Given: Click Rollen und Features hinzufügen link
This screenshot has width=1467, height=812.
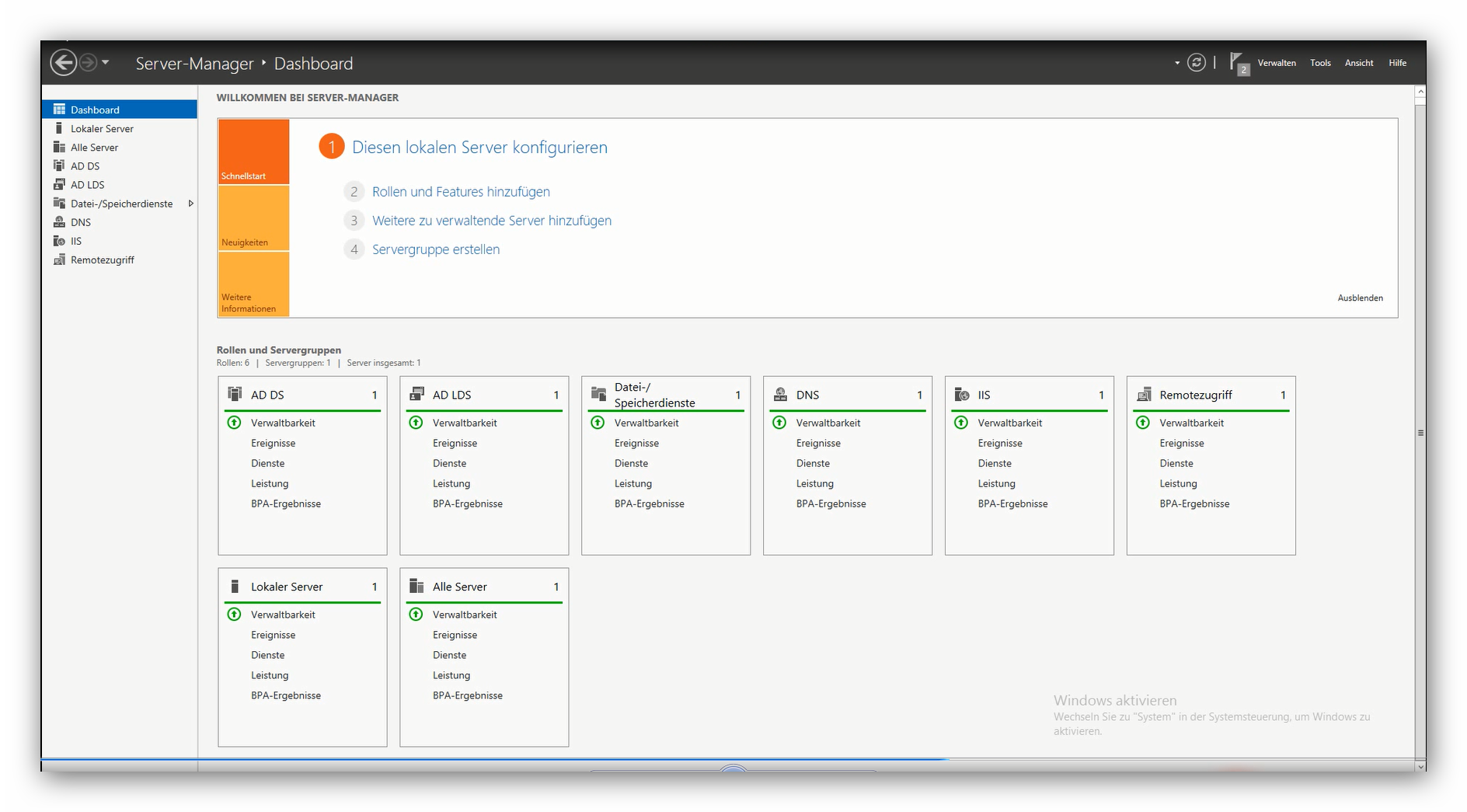Looking at the screenshot, I should [x=461, y=192].
